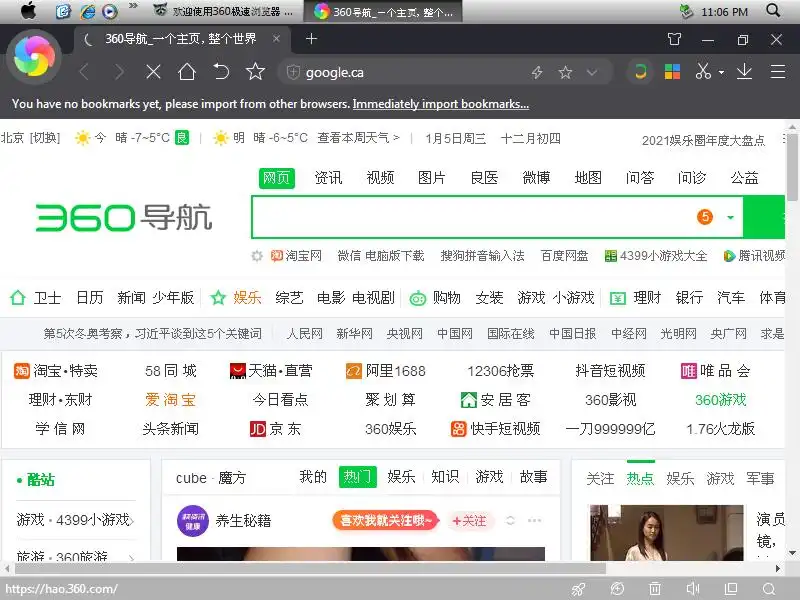This screenshot has height=600, width=800.
Task: Open a new tab with plus
Action: [311, 39]
